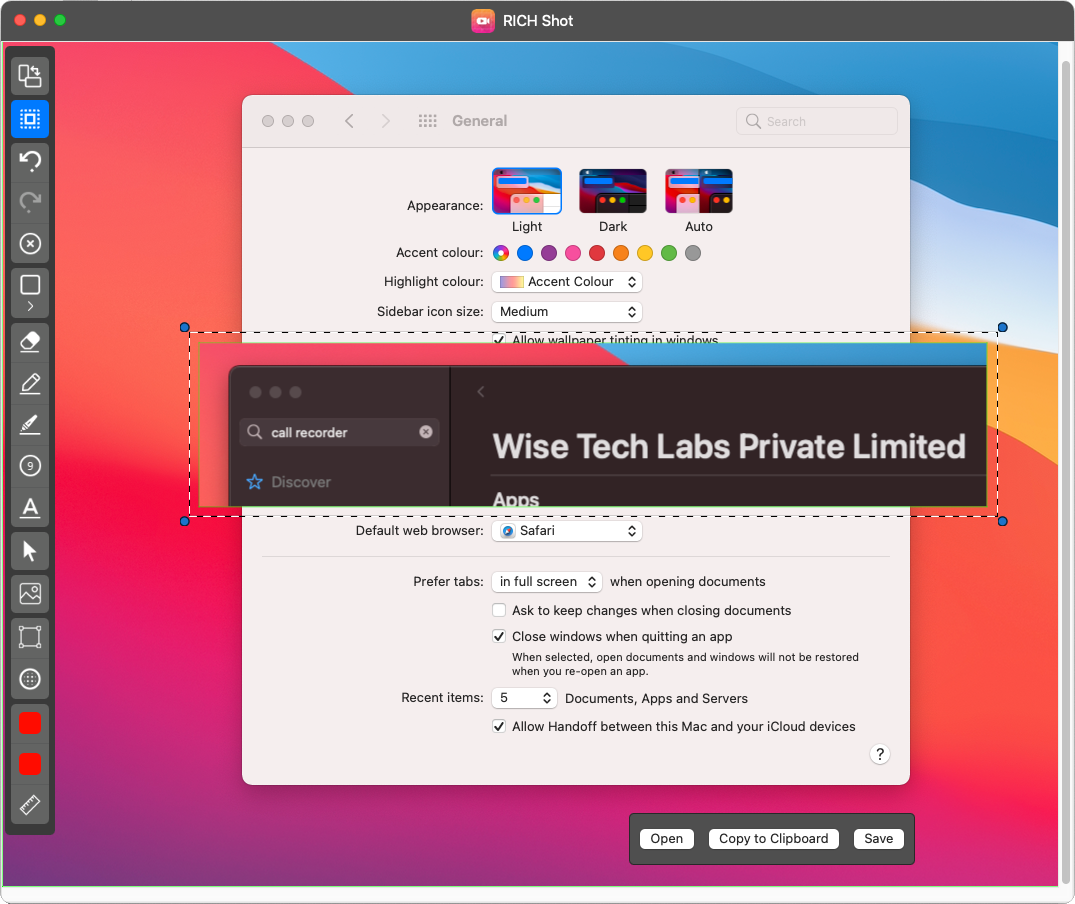Open the Sidebar icon size dropdown
The width and height of the screenshot is (1075, 904).
(x=567, y=312)
